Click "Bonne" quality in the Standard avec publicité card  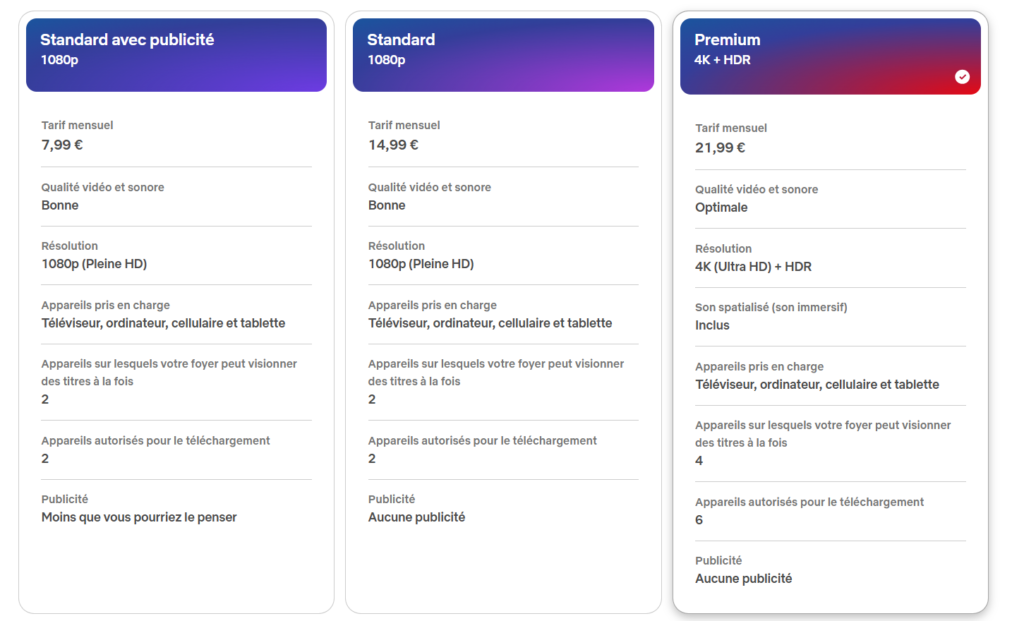tap(60, 206)
